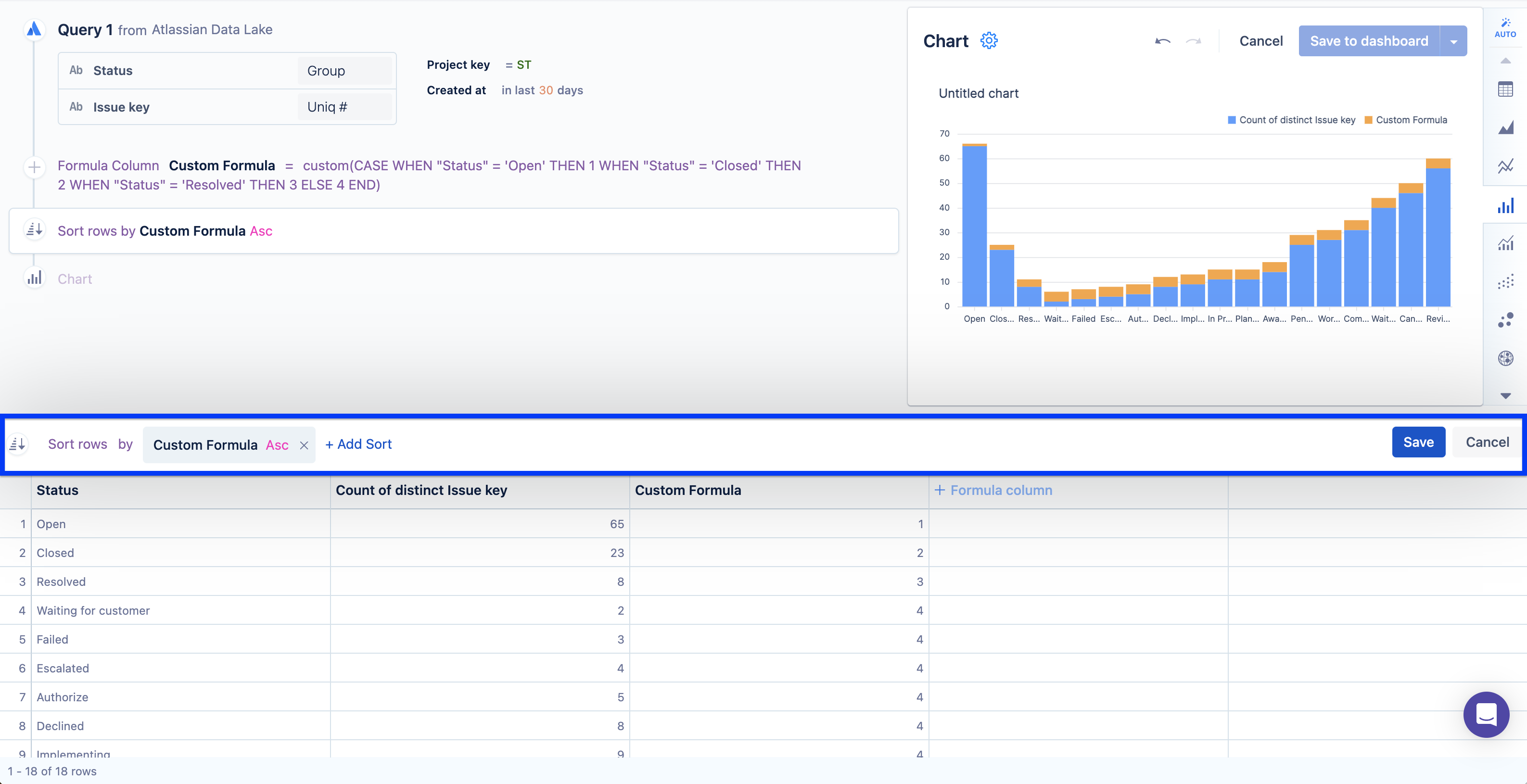The image size is (1527, 784).
Task: Open the Chart step in query
Action: tap(75, 279)
